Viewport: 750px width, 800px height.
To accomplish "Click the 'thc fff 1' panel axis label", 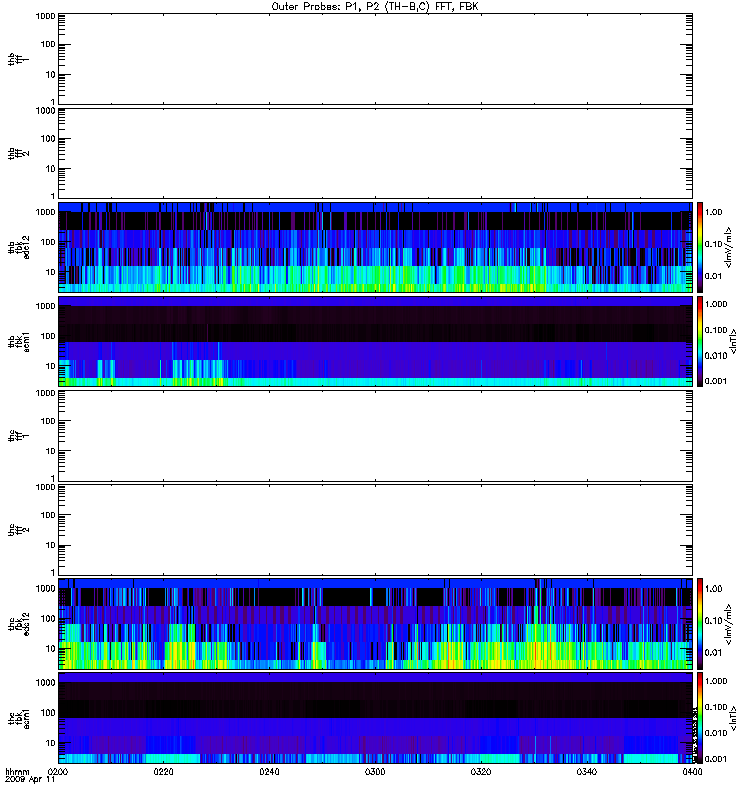I will pos(19,436).
